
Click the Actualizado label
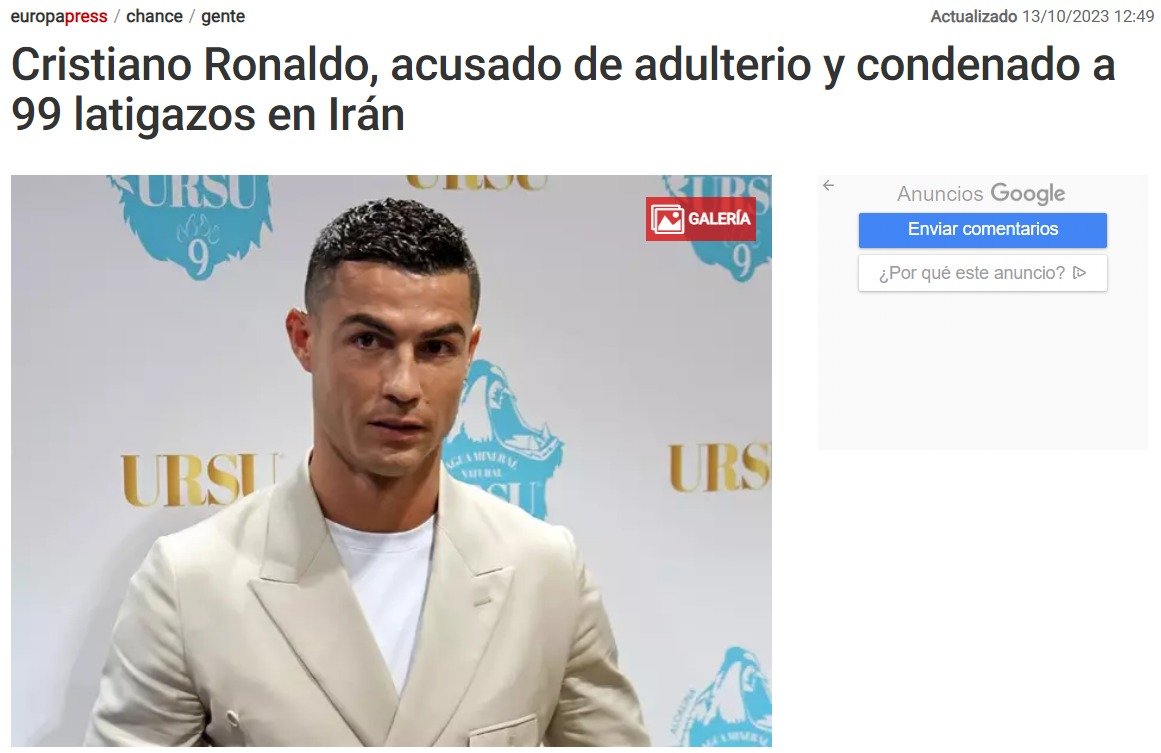974,16
